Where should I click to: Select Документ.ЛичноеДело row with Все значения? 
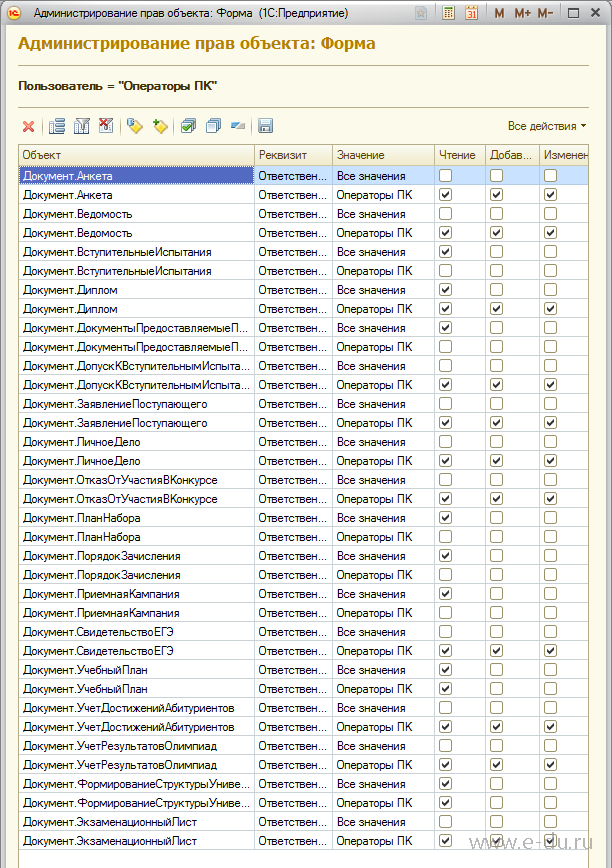(303, 442)
